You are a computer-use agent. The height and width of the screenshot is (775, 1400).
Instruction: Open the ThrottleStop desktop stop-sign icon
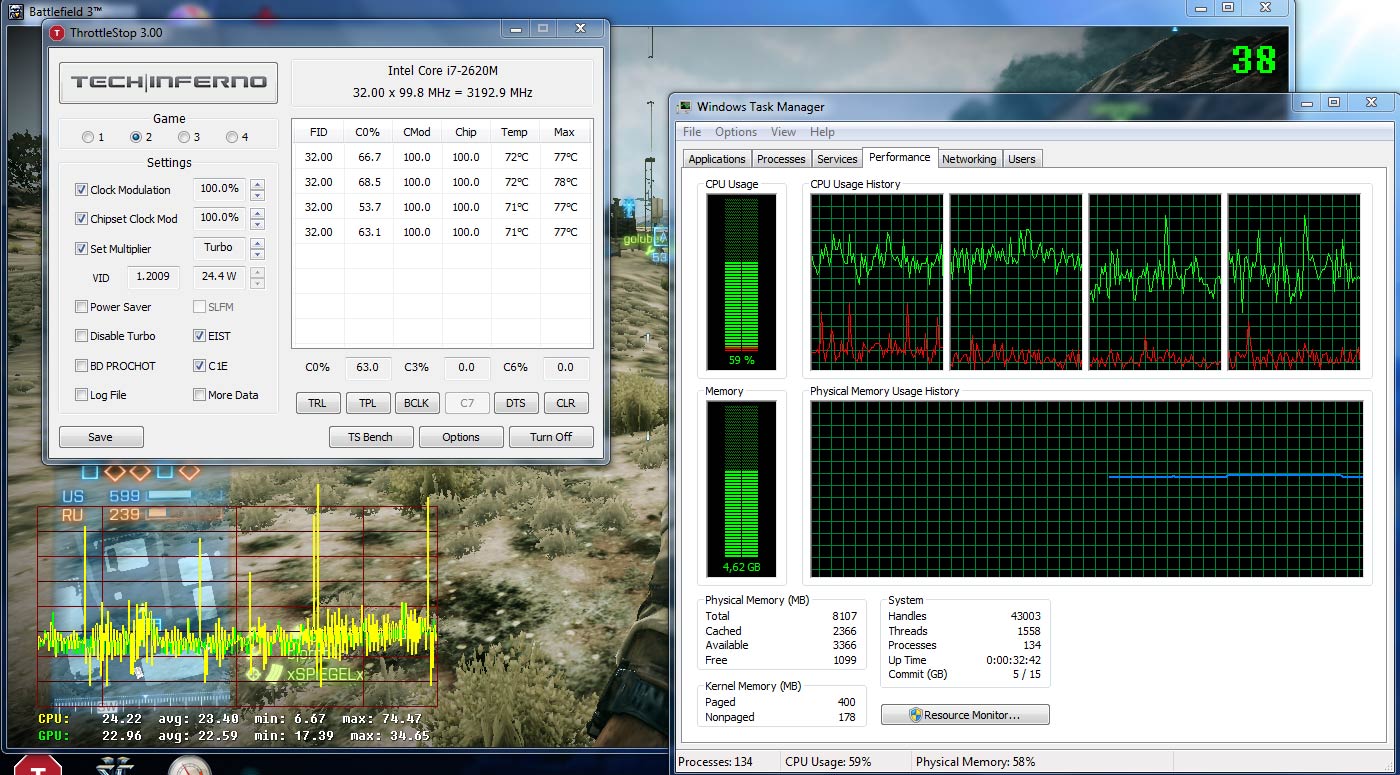(38, 765)
